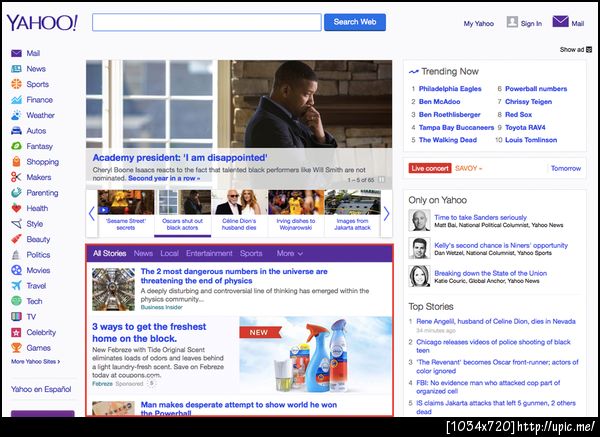Click the Health heart icon
Screen dimensions: 600x437
tap(16, 208)
